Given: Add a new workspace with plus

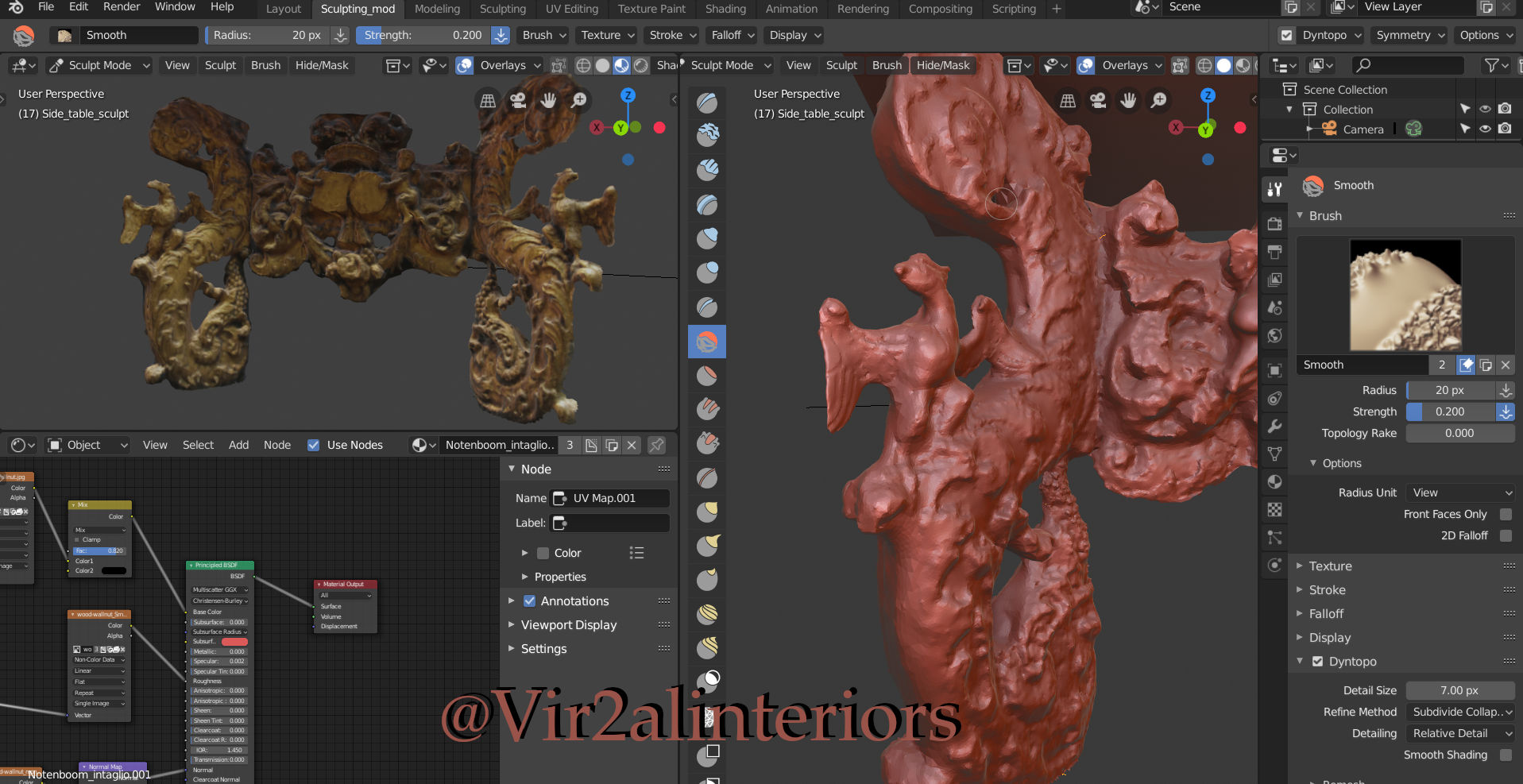Looking at the screenshot, I should click(1057, 9).
